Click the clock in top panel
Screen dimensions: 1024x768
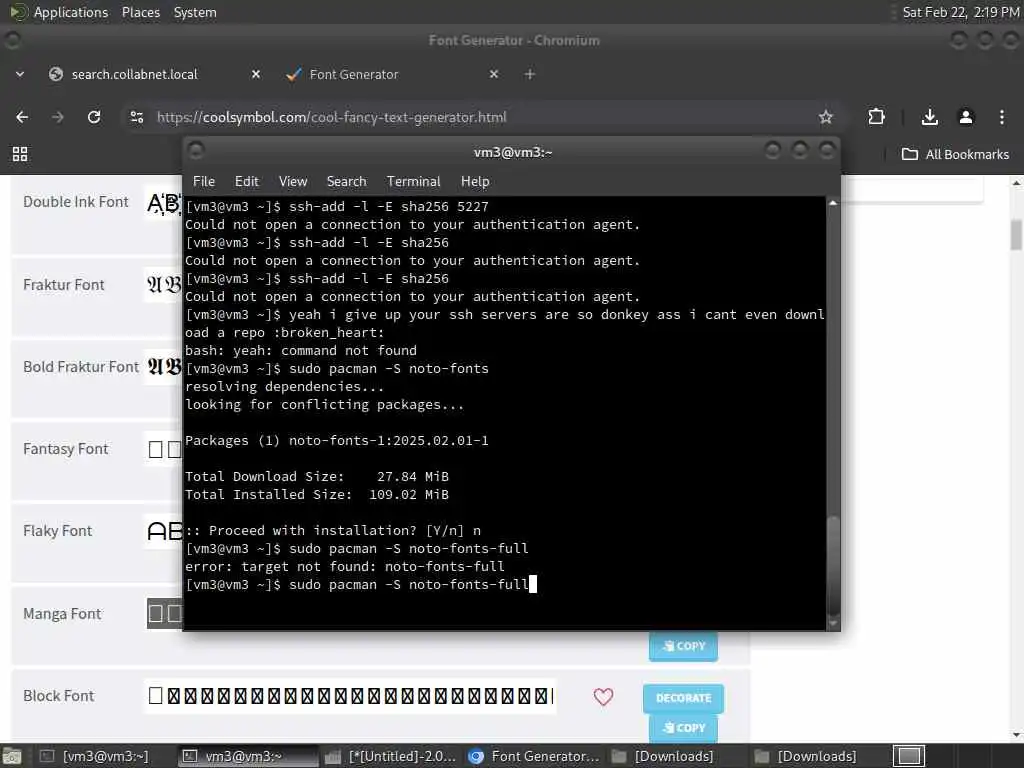[960, 12]
